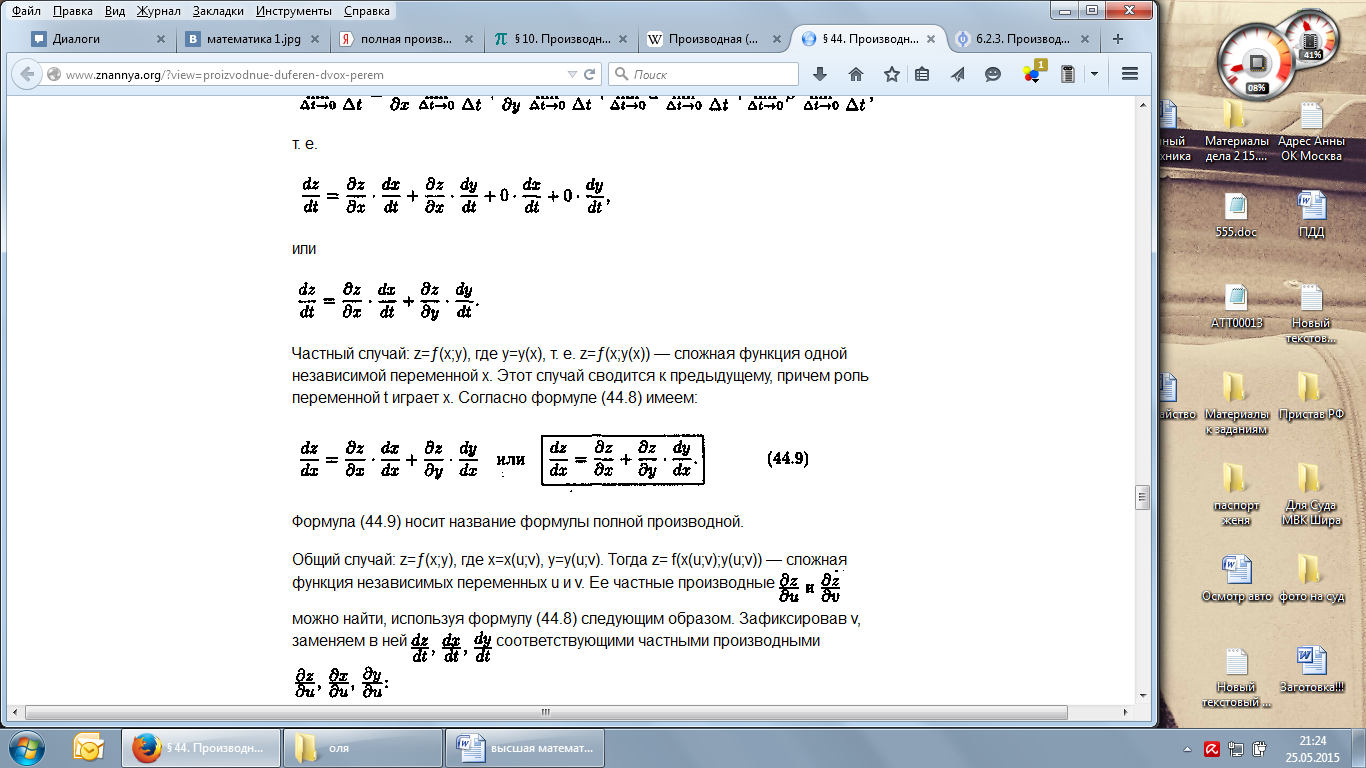Close the математика 1.jpg tab
Viewport: 1366px width, 768px height.
click(315, 39)
